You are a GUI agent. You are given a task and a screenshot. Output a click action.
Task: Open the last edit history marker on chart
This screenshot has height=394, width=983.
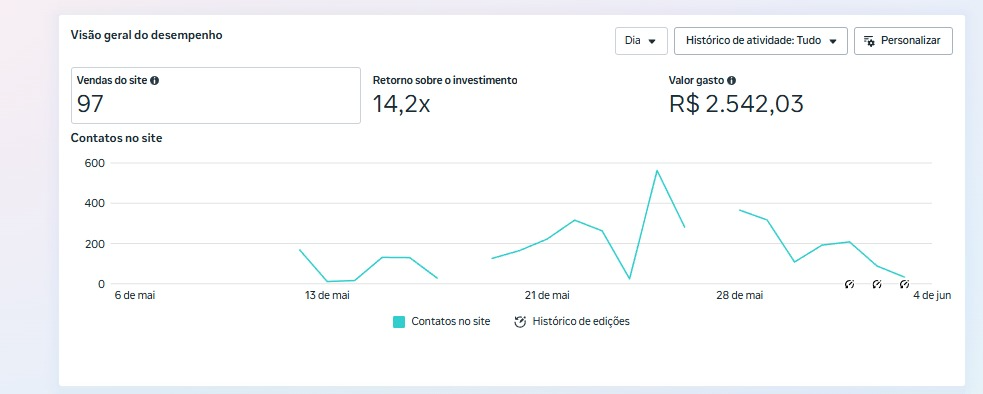tap(904, 284)
